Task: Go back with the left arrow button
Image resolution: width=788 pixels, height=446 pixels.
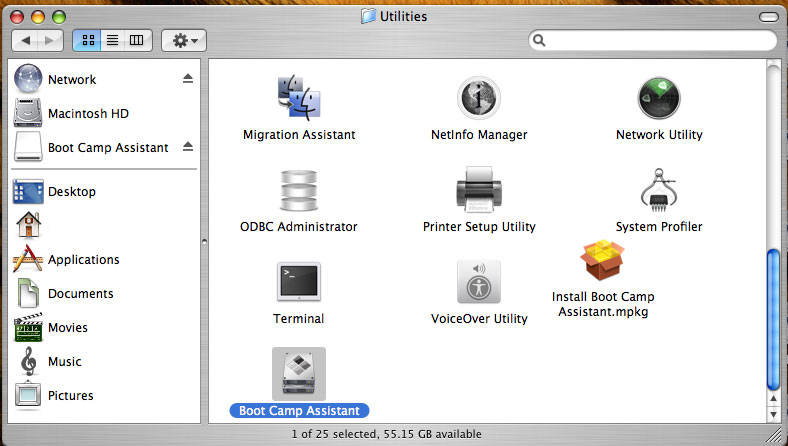Action: click(x=25, y=40)
